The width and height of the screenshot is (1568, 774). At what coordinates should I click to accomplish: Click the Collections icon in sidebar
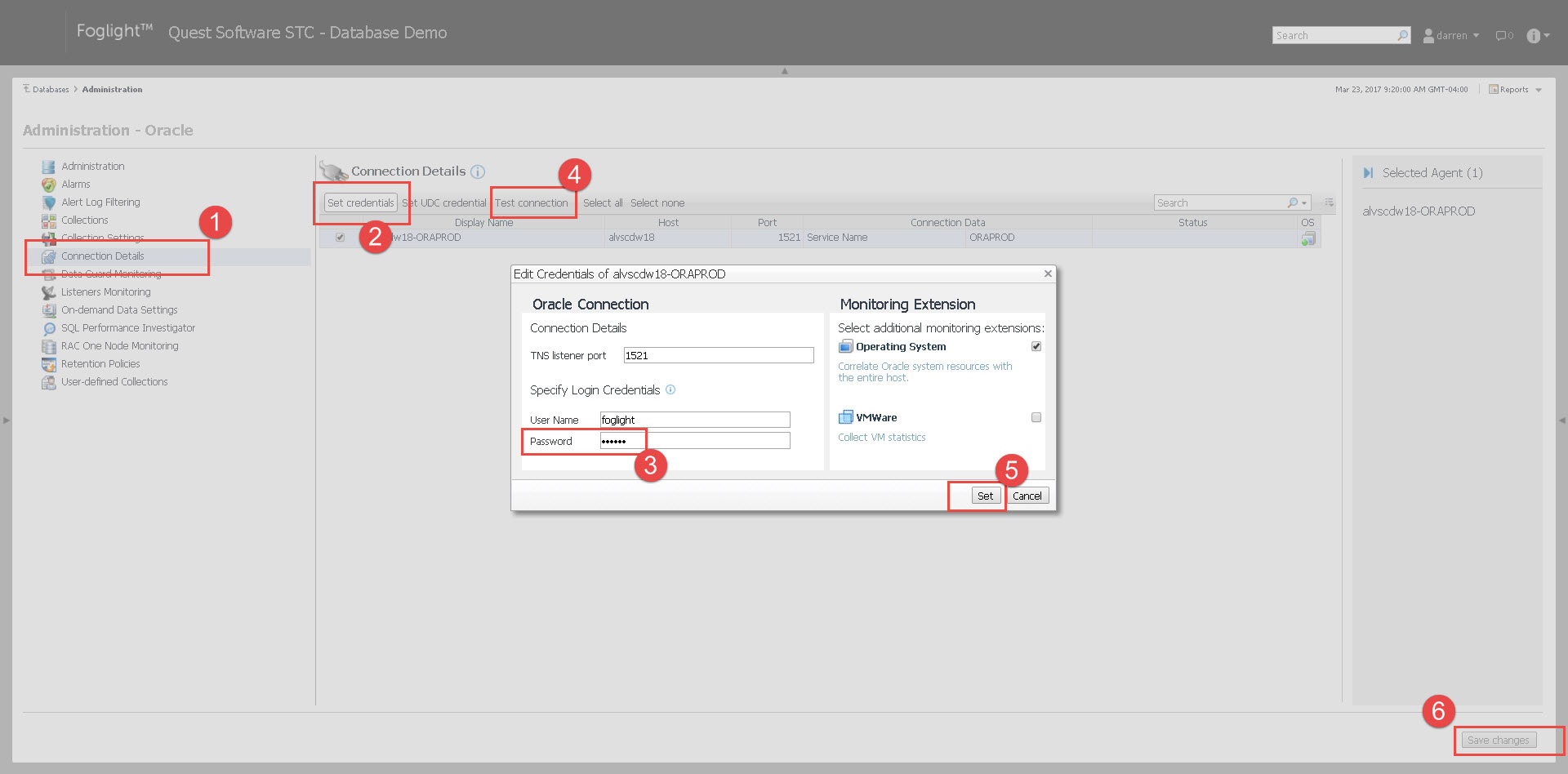tap(49, 220)
